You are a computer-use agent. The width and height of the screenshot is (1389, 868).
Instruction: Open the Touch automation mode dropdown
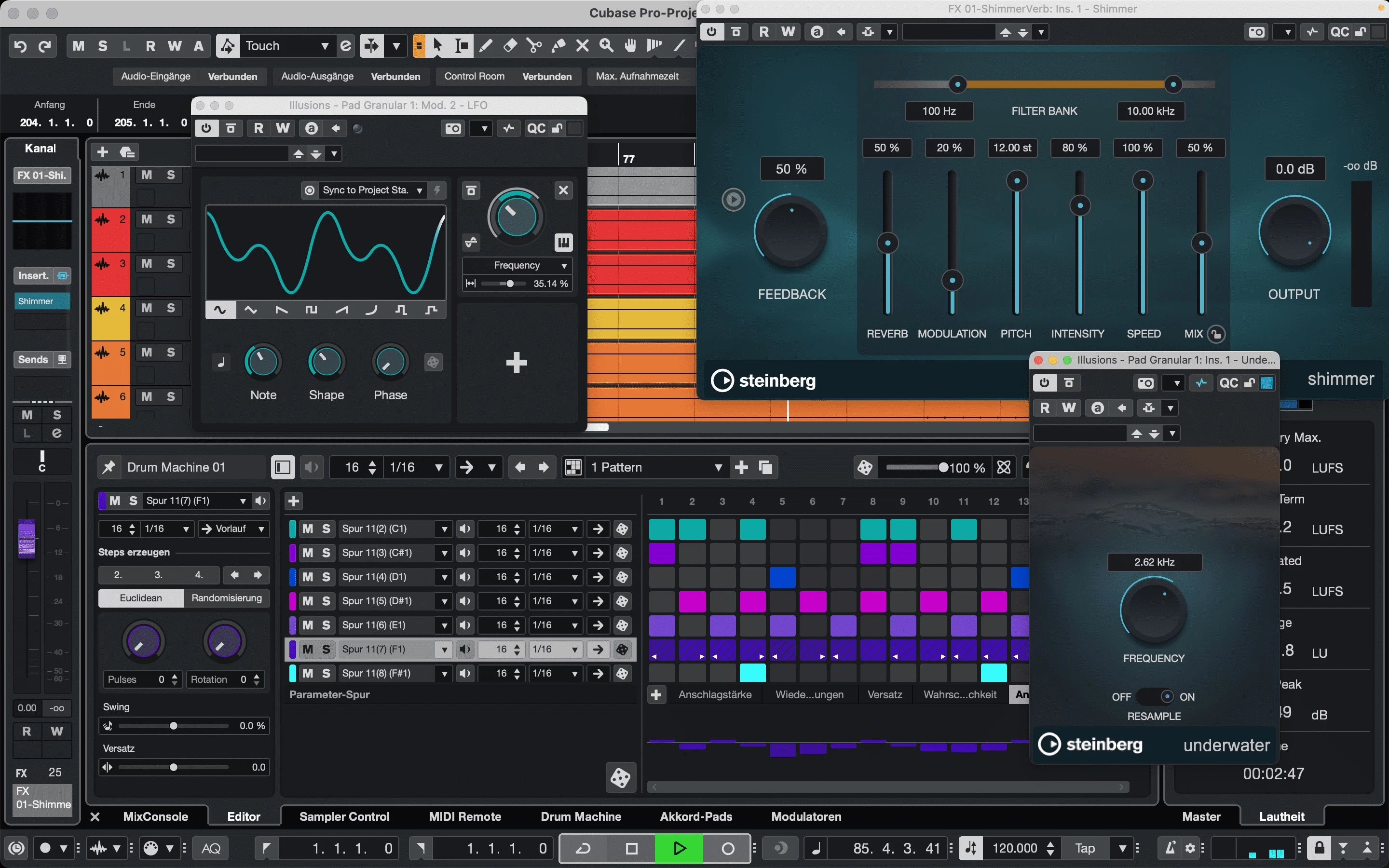[325, 46]
